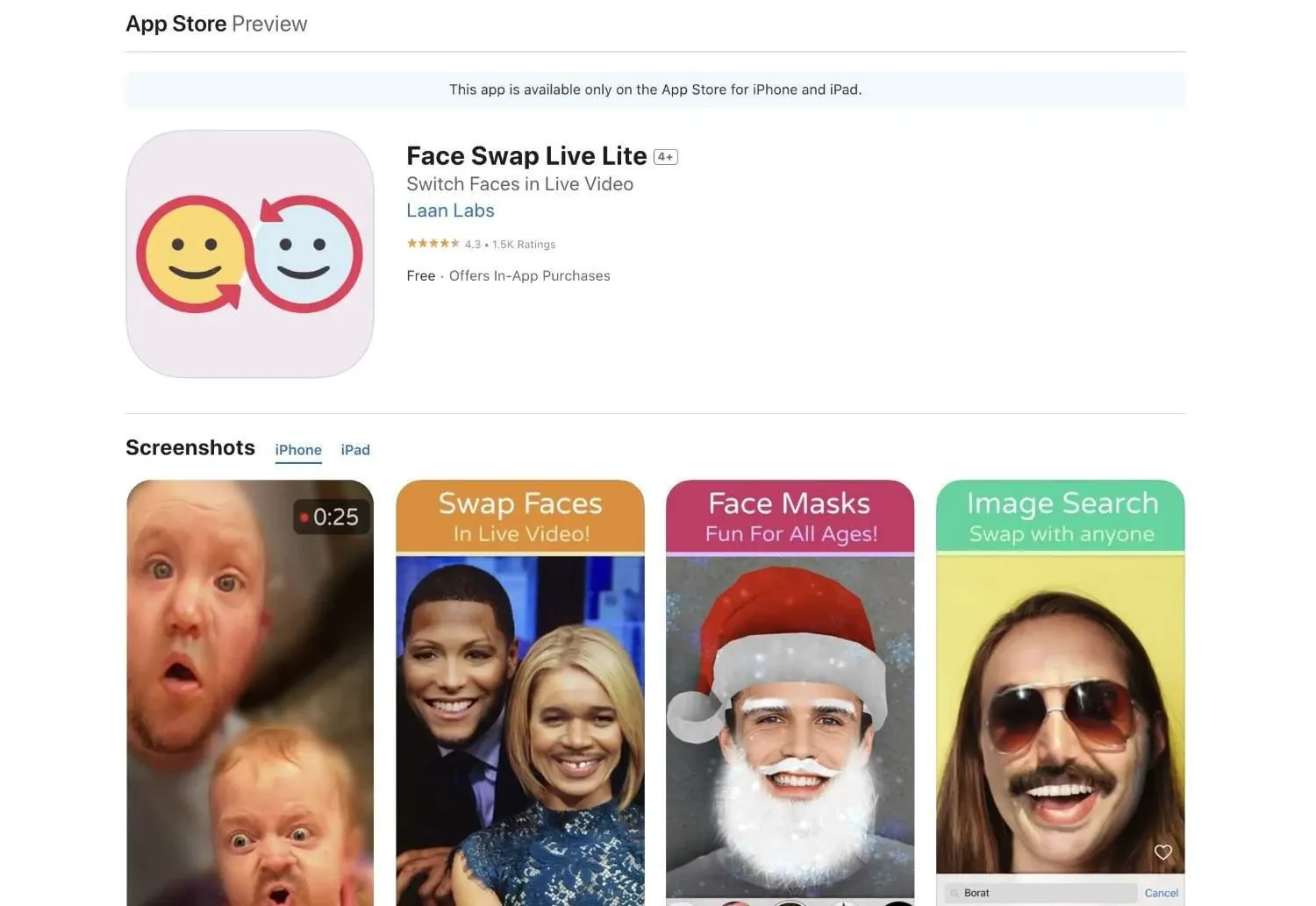Click the App Store Preview heading
The width and height of the screenshot is (1316, 906).
pos(217,24)
